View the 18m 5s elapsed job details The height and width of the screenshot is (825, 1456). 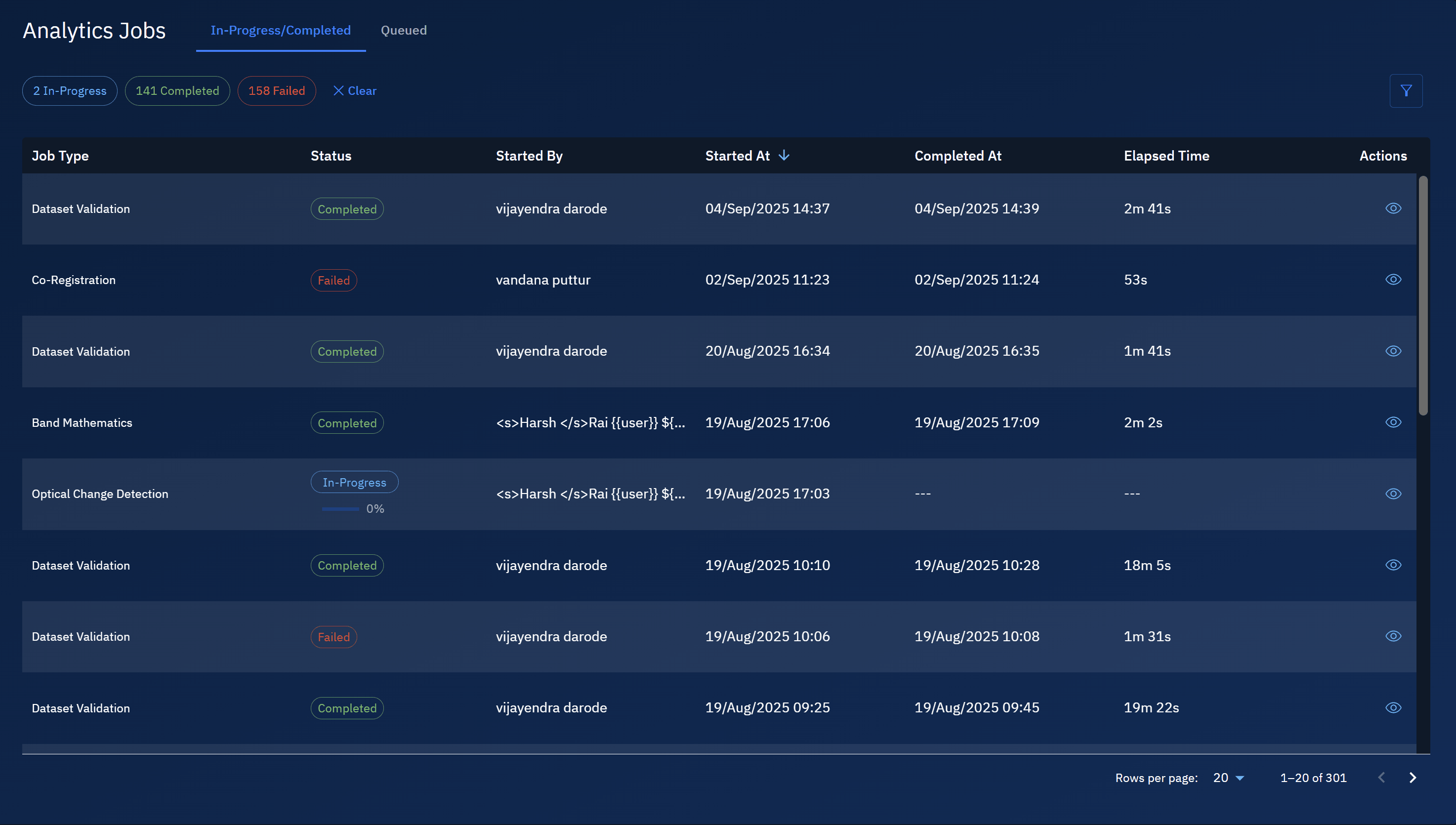click(1393, 566)
